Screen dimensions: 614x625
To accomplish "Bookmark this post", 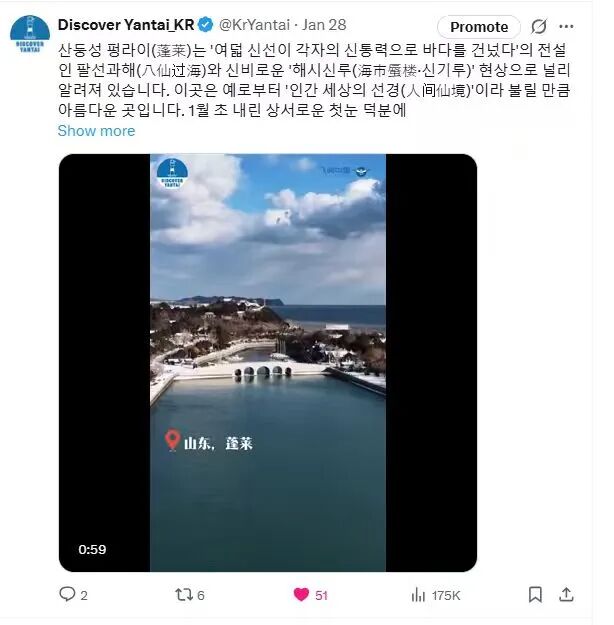I will (x=535, y=595).
